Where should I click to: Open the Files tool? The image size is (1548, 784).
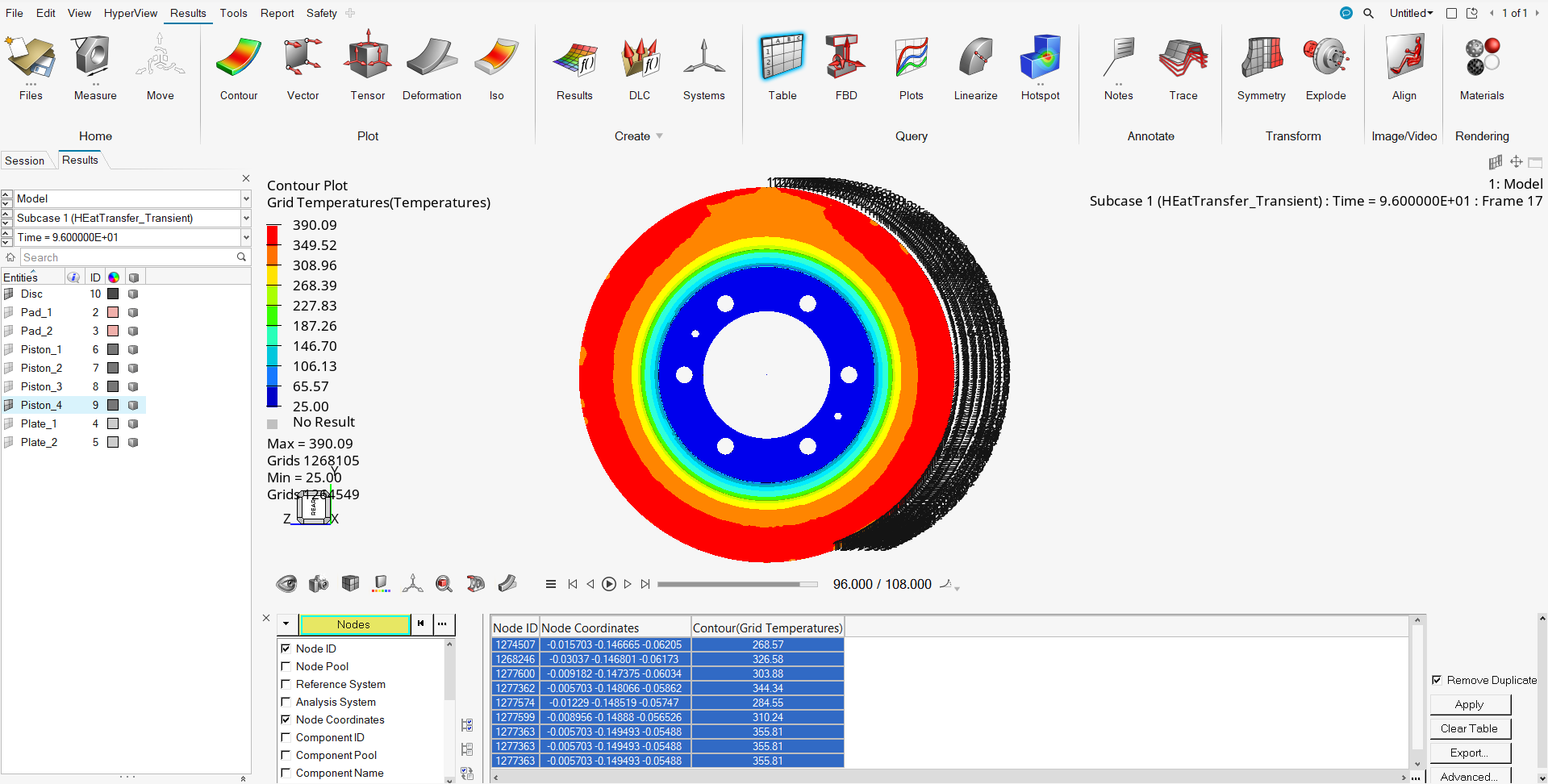click(x=31, y=68)
